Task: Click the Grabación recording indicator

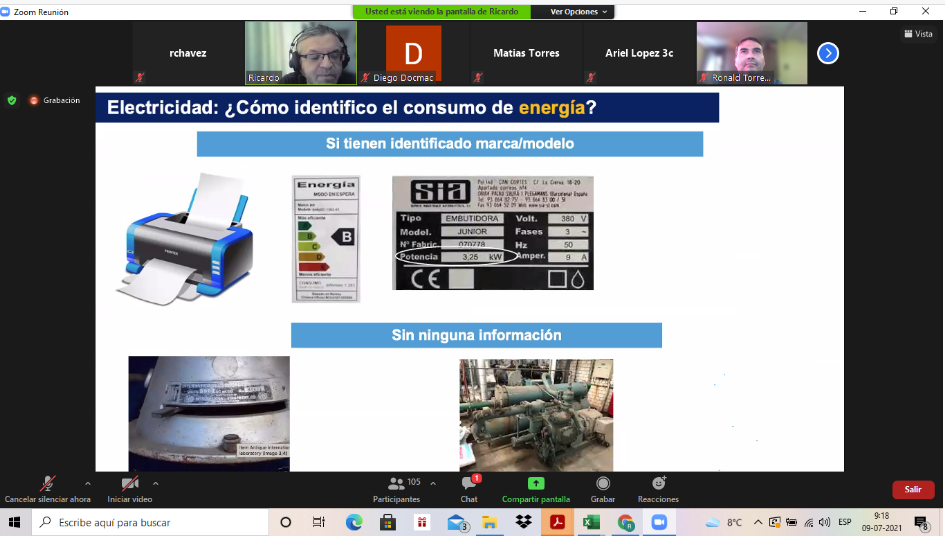Action: tap(54, 100)
